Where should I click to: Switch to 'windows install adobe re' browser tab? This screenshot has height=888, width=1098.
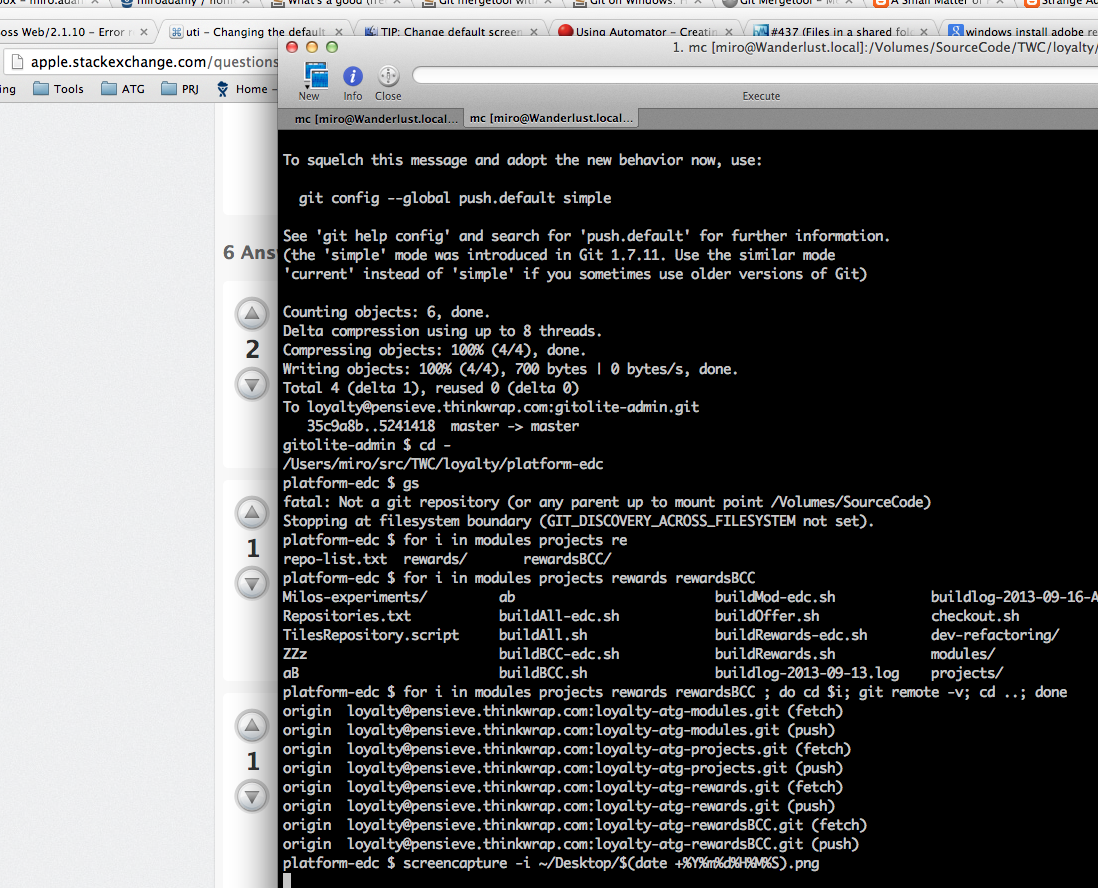tap(1022, 32)
